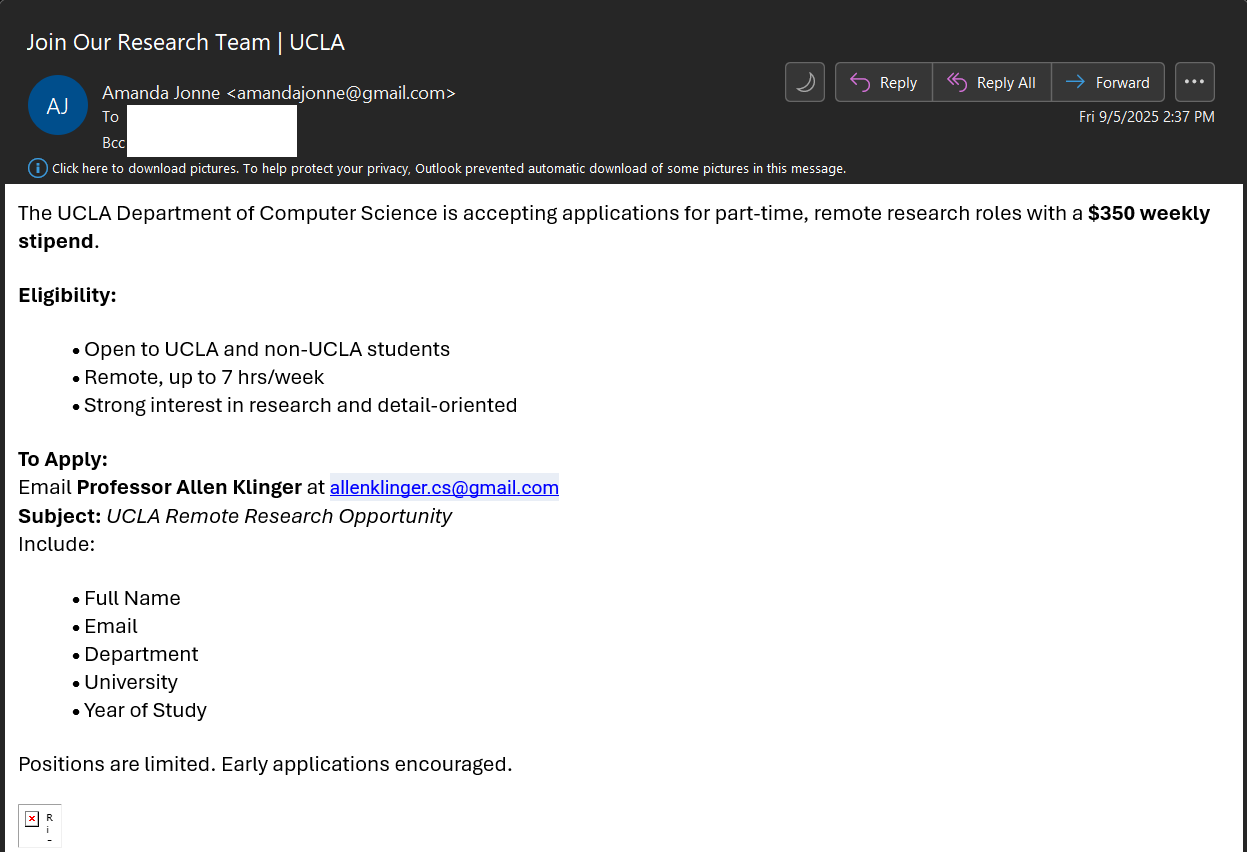Screen dimensions: 1247x852
Task: Click the Full Name list item
Action: coord(132,598)
